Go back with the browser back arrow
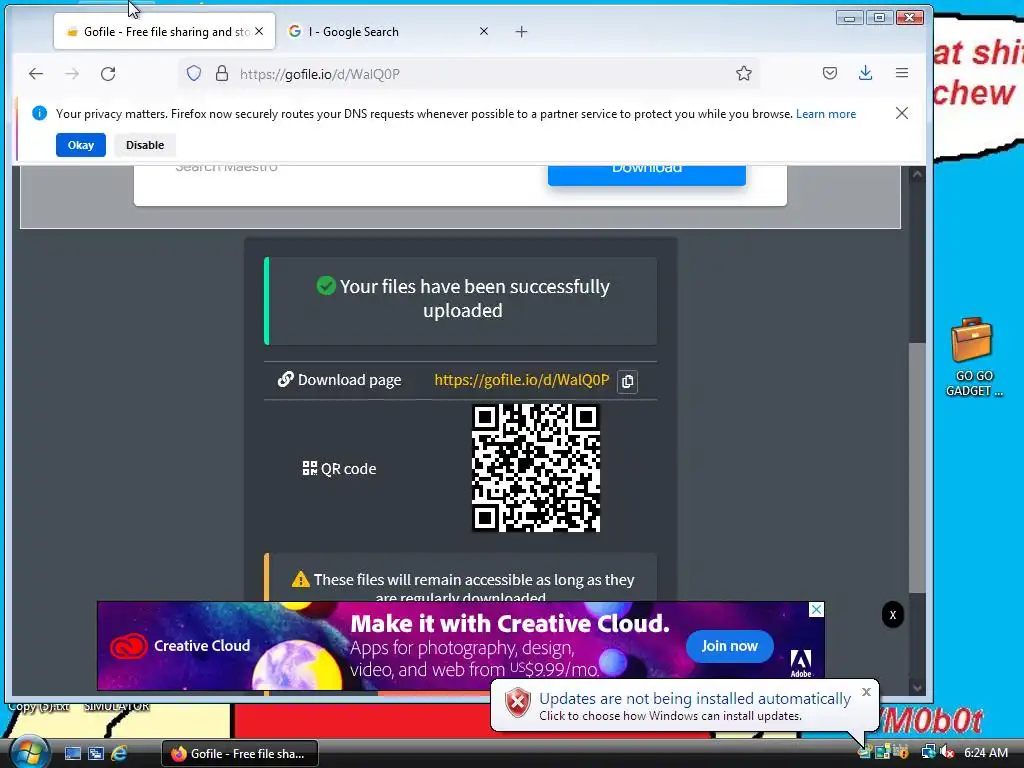 (36, 74)
